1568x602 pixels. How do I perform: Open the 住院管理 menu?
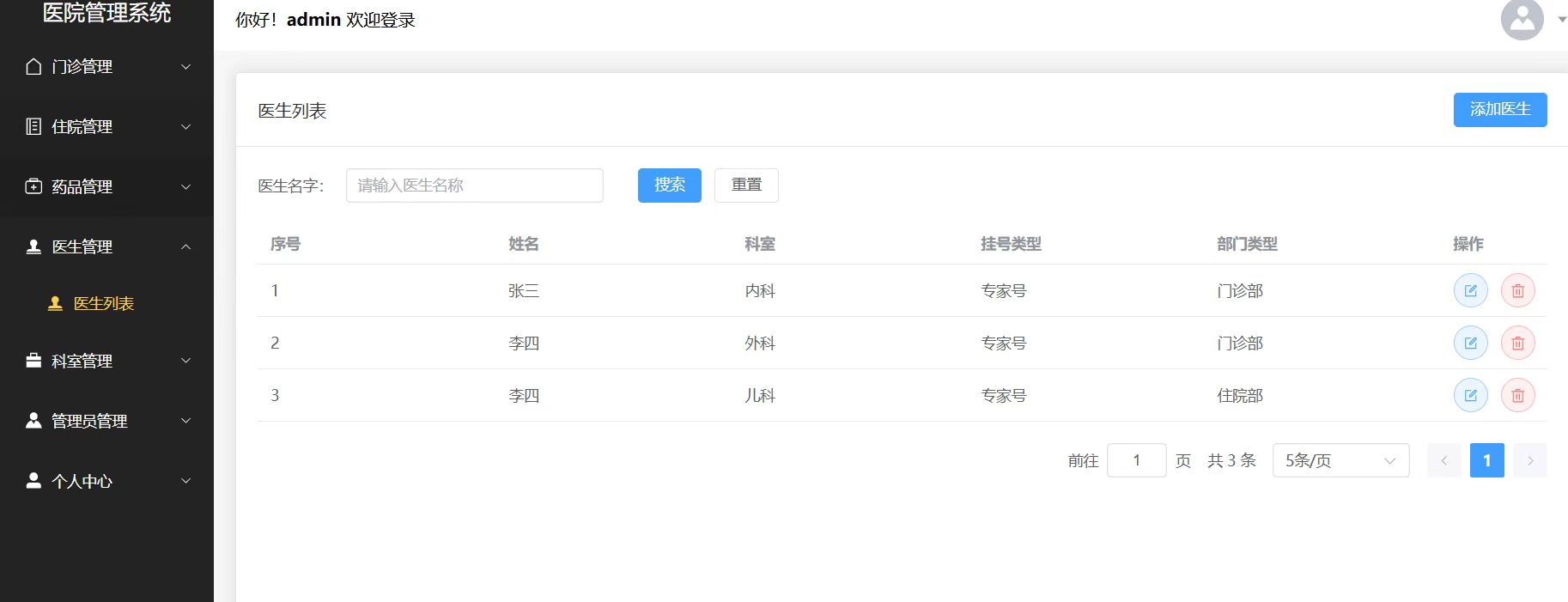point(106,126)
